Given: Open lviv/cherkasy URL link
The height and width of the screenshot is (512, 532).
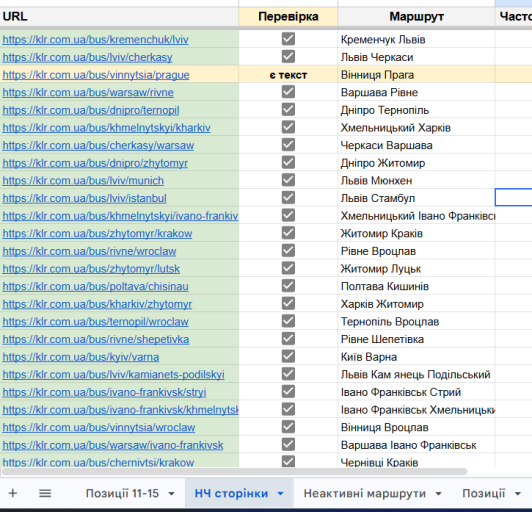Looking at the screenshot, I should [x=87, y=57].
